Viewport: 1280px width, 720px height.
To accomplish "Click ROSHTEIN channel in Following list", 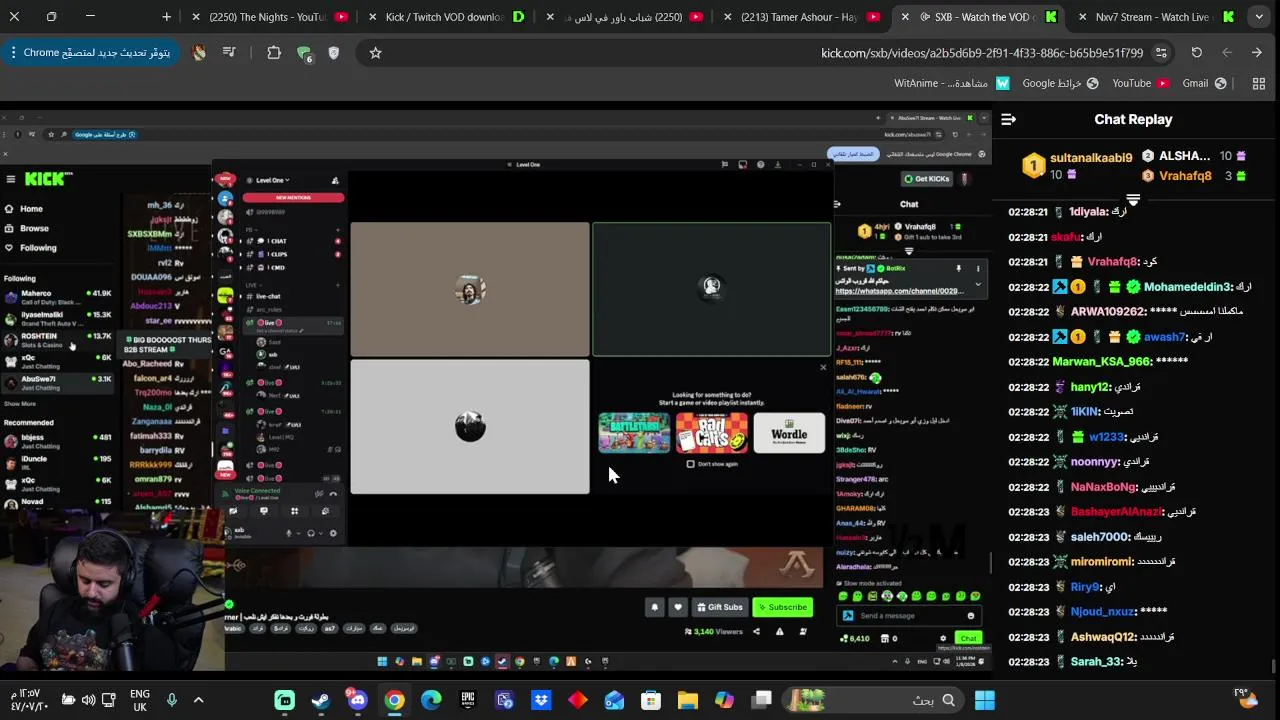I will [x=58, y=340].
